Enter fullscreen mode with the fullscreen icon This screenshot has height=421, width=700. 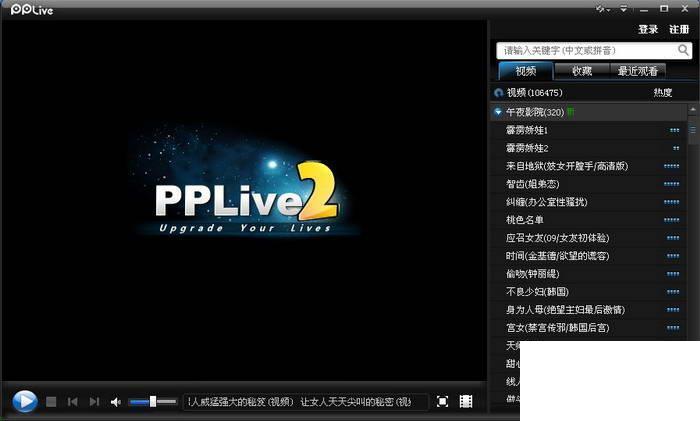coord(442,401)
